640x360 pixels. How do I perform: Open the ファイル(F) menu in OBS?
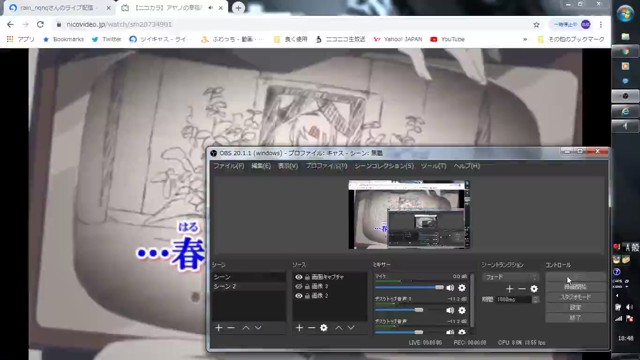tap(229, 166)
